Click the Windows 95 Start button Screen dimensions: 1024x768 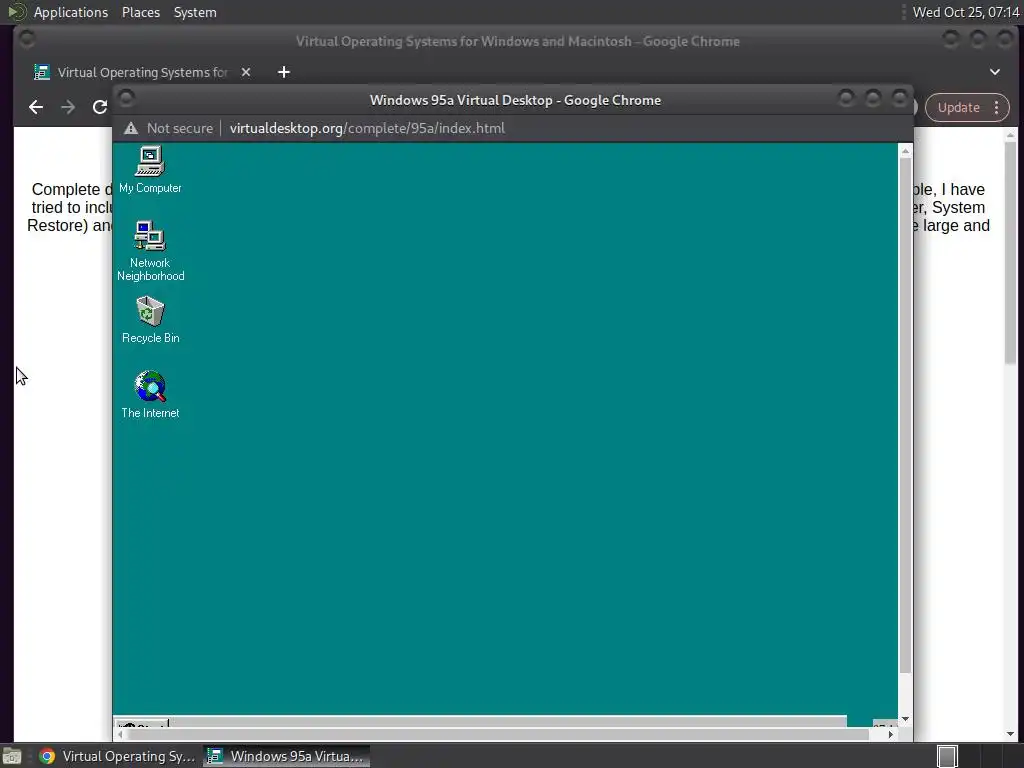pyautogui.click(x=142, y=724)
